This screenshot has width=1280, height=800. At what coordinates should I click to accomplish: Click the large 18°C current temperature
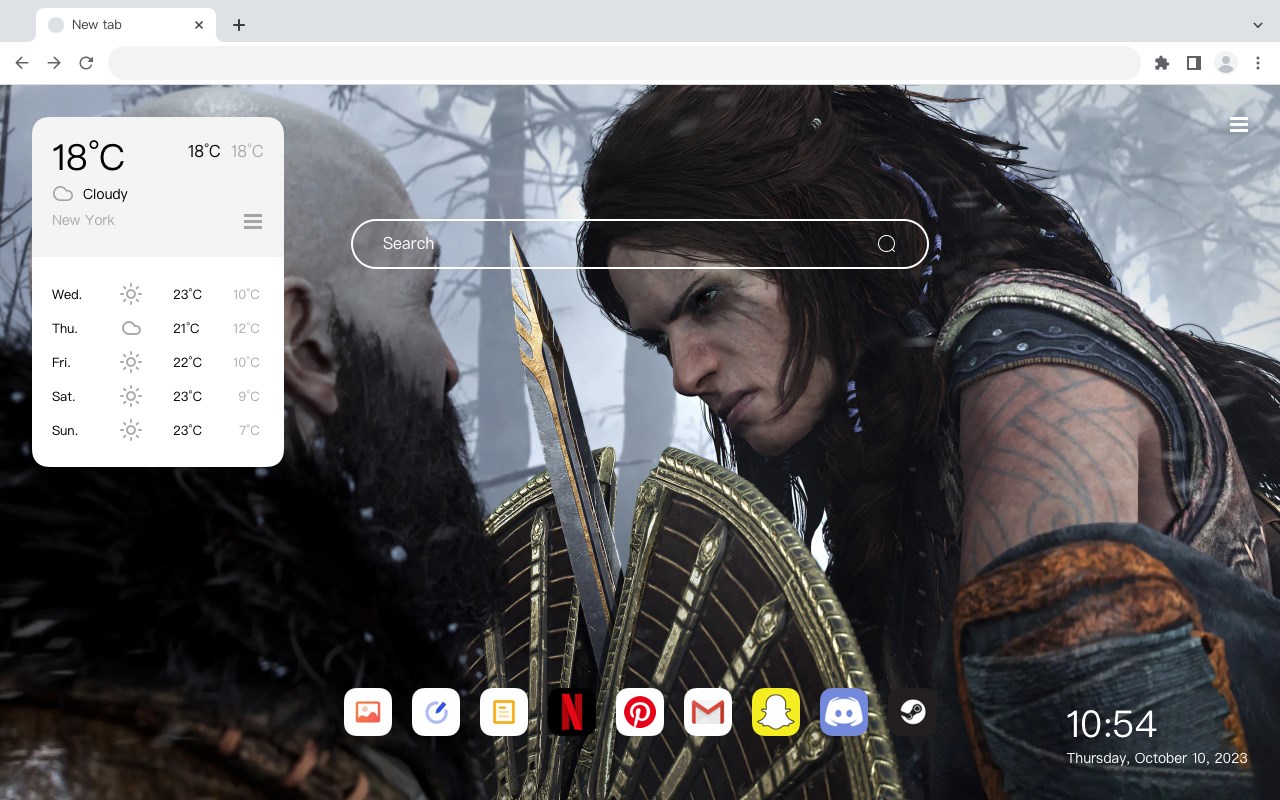pos(88,157)
